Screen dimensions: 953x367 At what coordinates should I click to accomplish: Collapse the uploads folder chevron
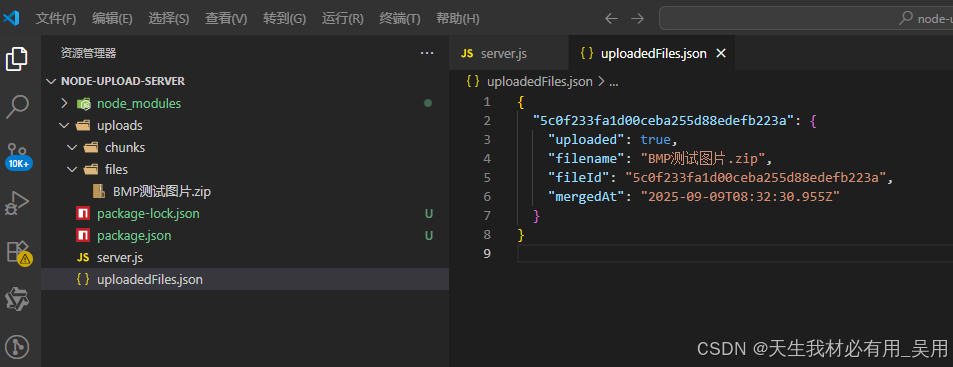pos(64,126)
